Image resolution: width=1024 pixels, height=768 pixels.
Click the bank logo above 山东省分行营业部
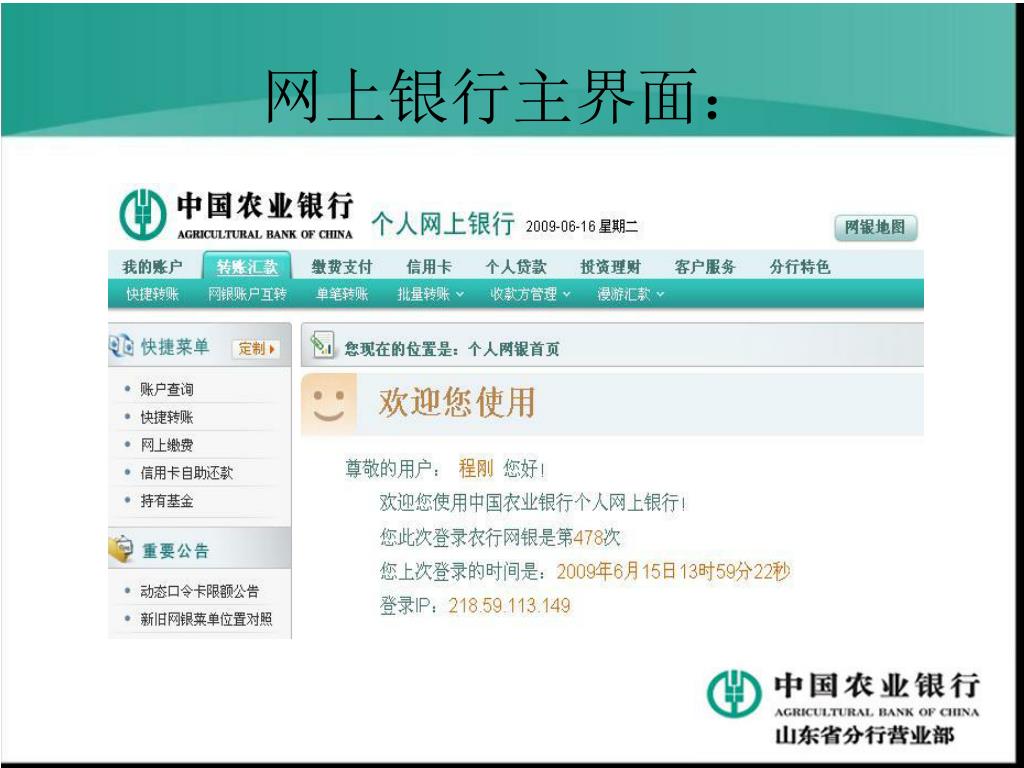pyautogui.click(x=843, y=694)
